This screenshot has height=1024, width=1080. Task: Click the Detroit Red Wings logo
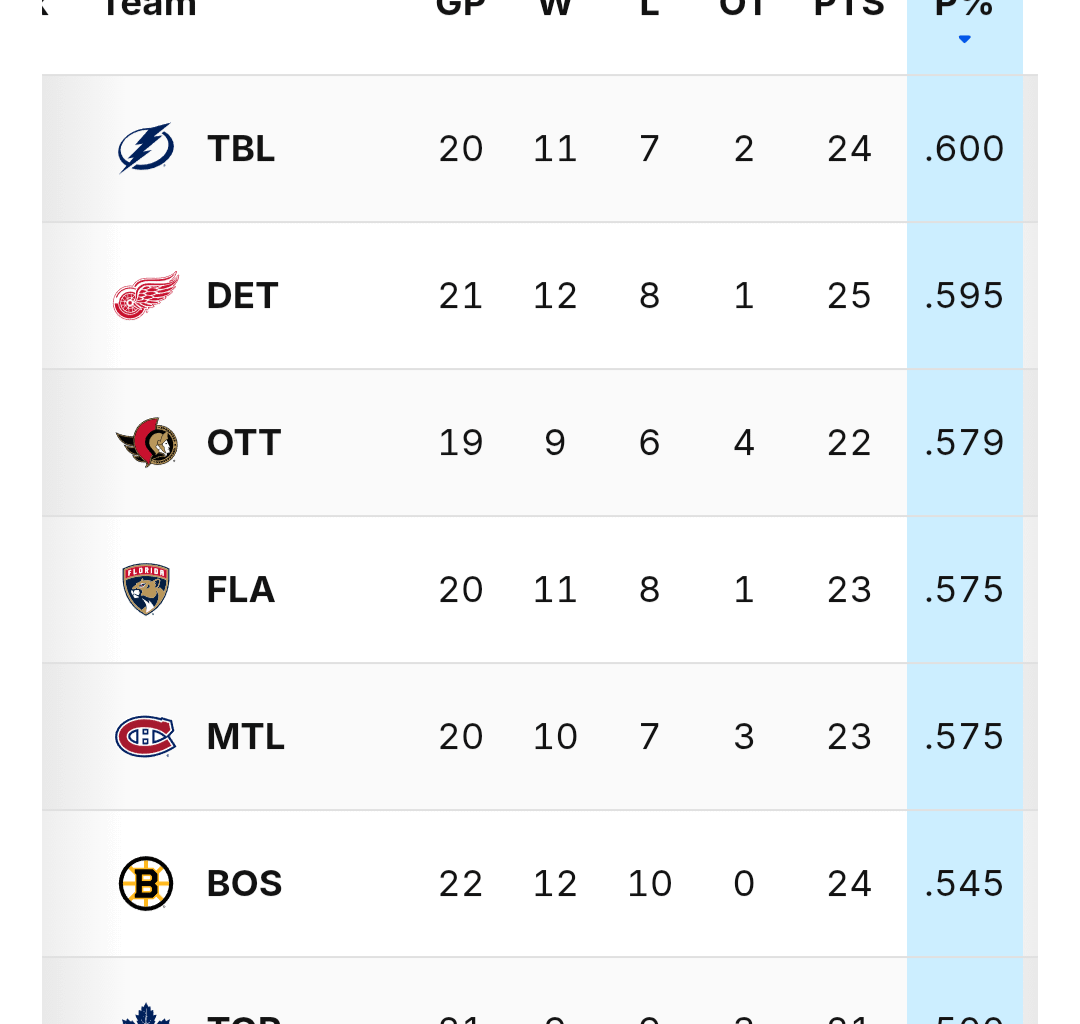click(146, 296)
